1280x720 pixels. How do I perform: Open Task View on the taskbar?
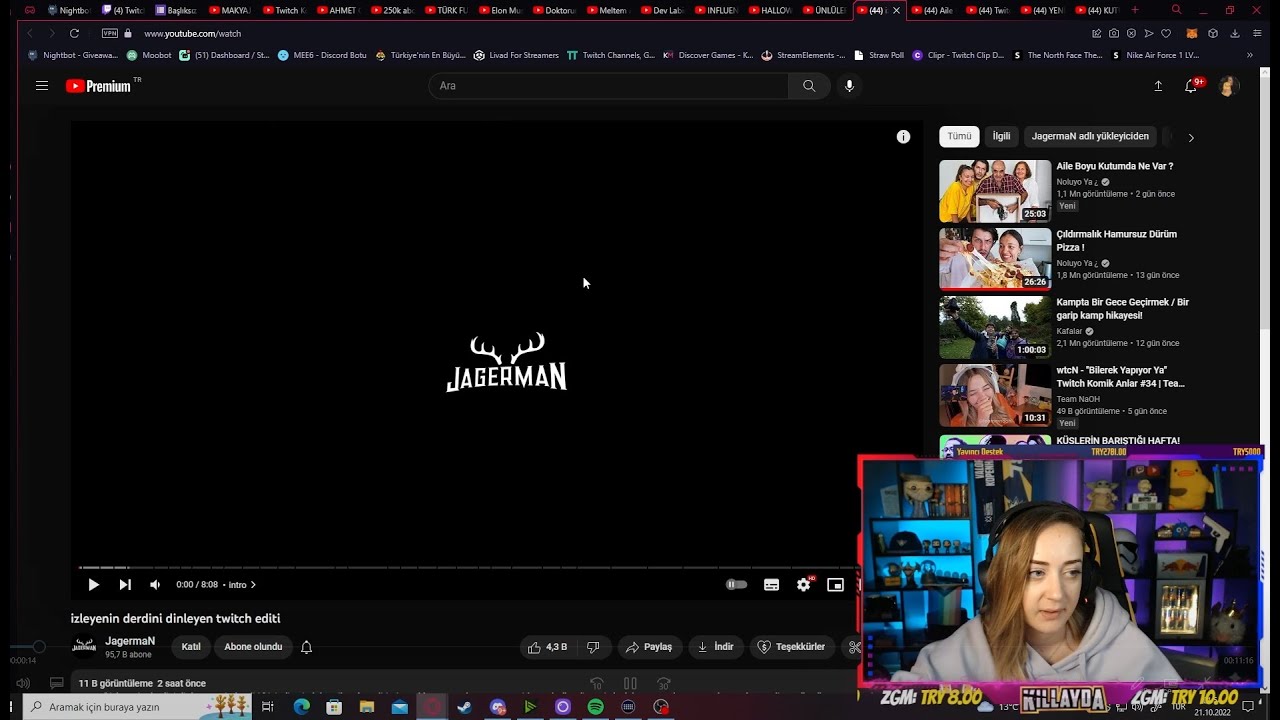point(268,707)
